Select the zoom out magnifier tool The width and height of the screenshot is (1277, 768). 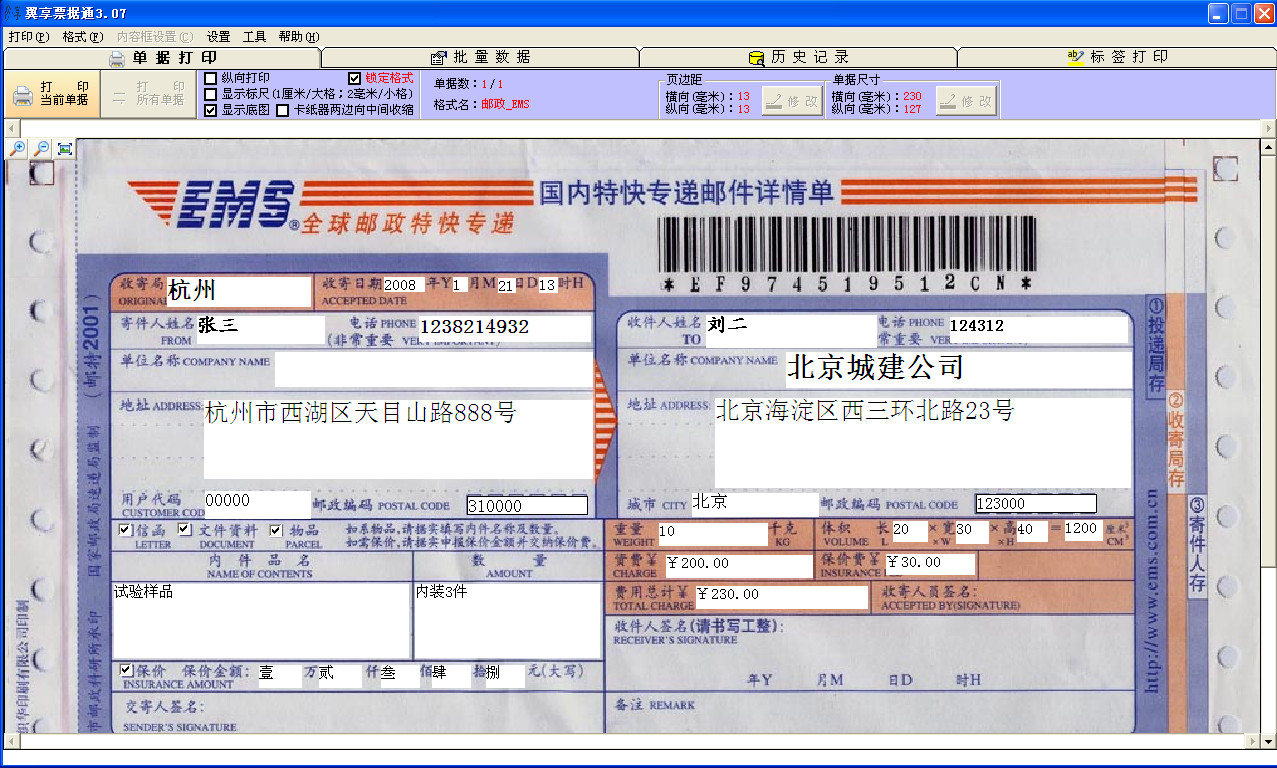point(42,147)
